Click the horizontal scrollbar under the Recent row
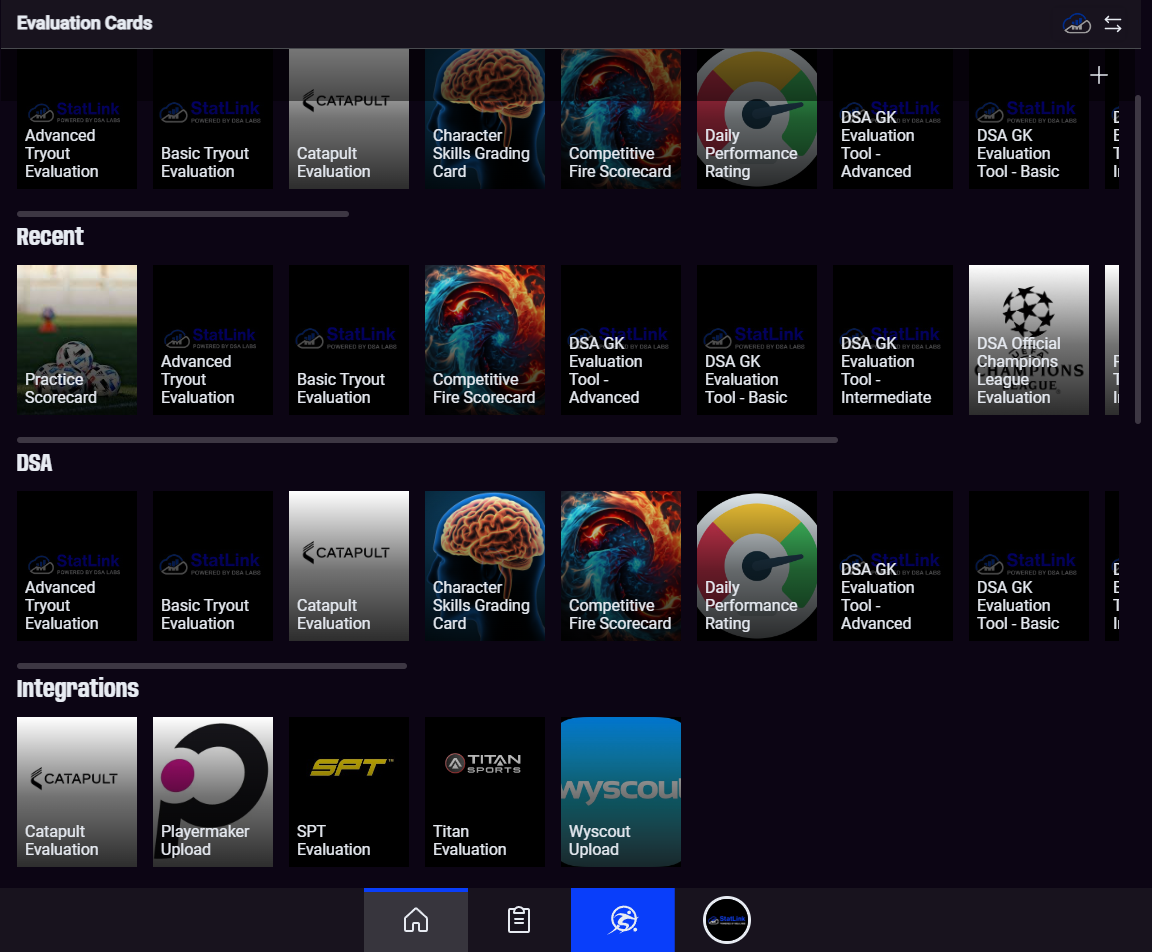 coord(427,440)
